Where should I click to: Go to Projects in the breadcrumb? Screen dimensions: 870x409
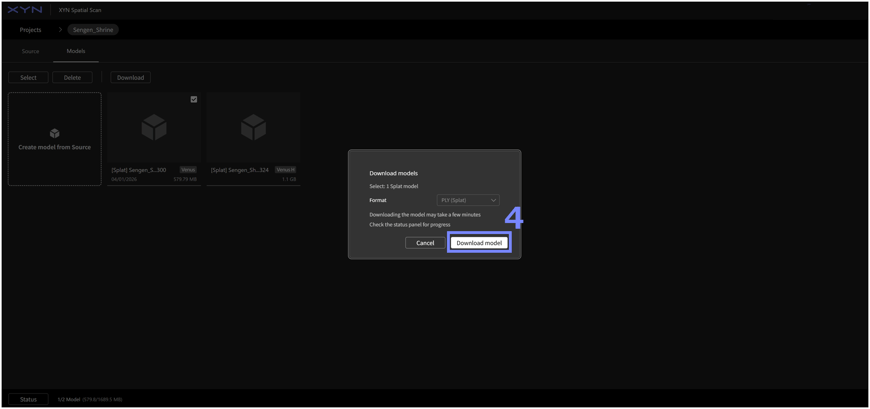(x=30, y=30)
